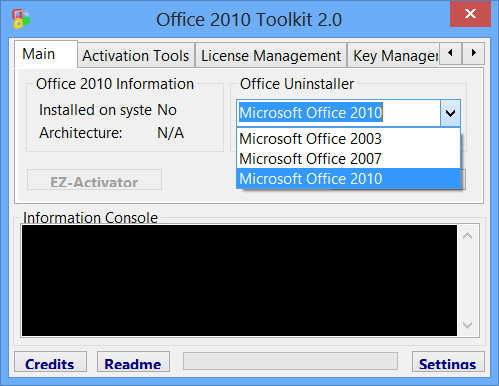Click the console scrollbar down arrow
The image size is (499, 386).
click(x=467, y=325)
